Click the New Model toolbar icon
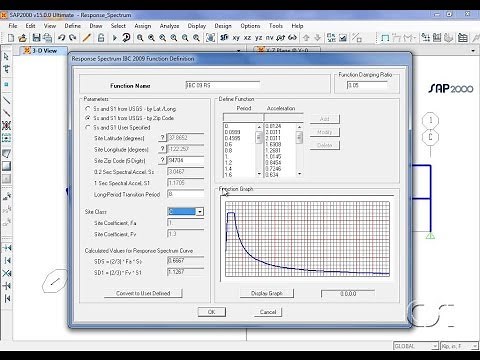 11,38
